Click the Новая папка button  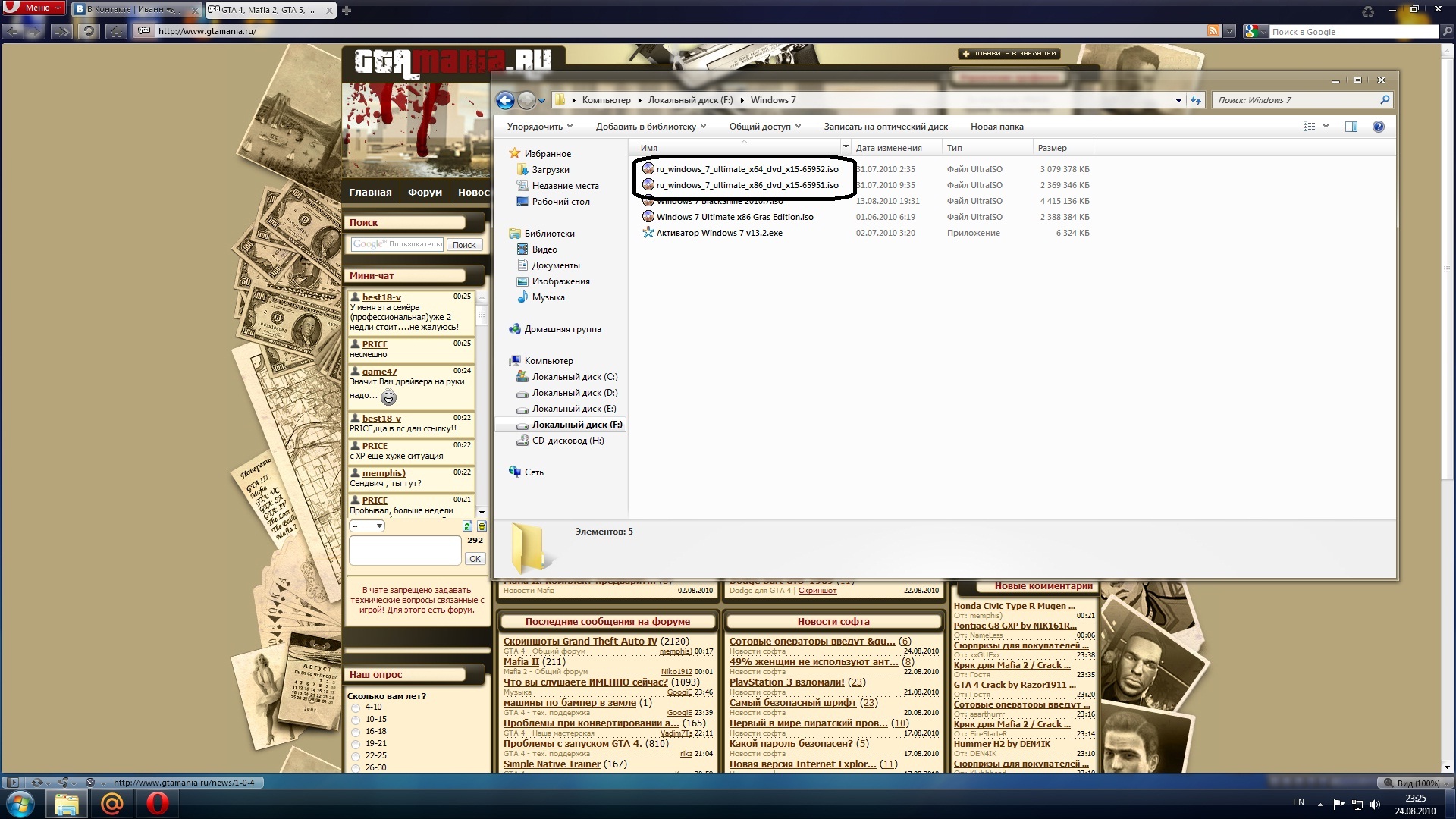click(996, 127)
